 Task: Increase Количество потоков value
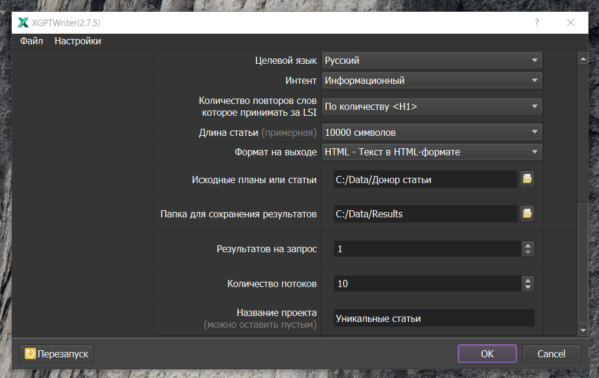tap(528, 280)
